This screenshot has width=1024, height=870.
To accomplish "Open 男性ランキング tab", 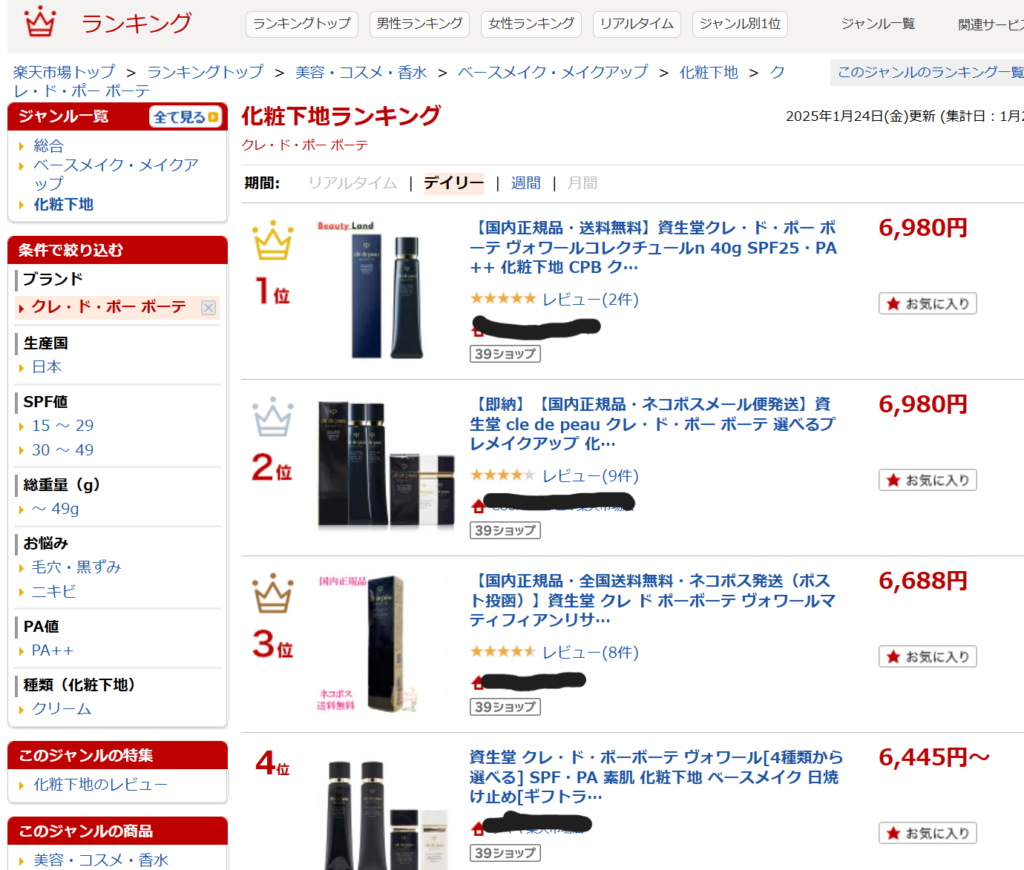I will click(x=419, y=24).
